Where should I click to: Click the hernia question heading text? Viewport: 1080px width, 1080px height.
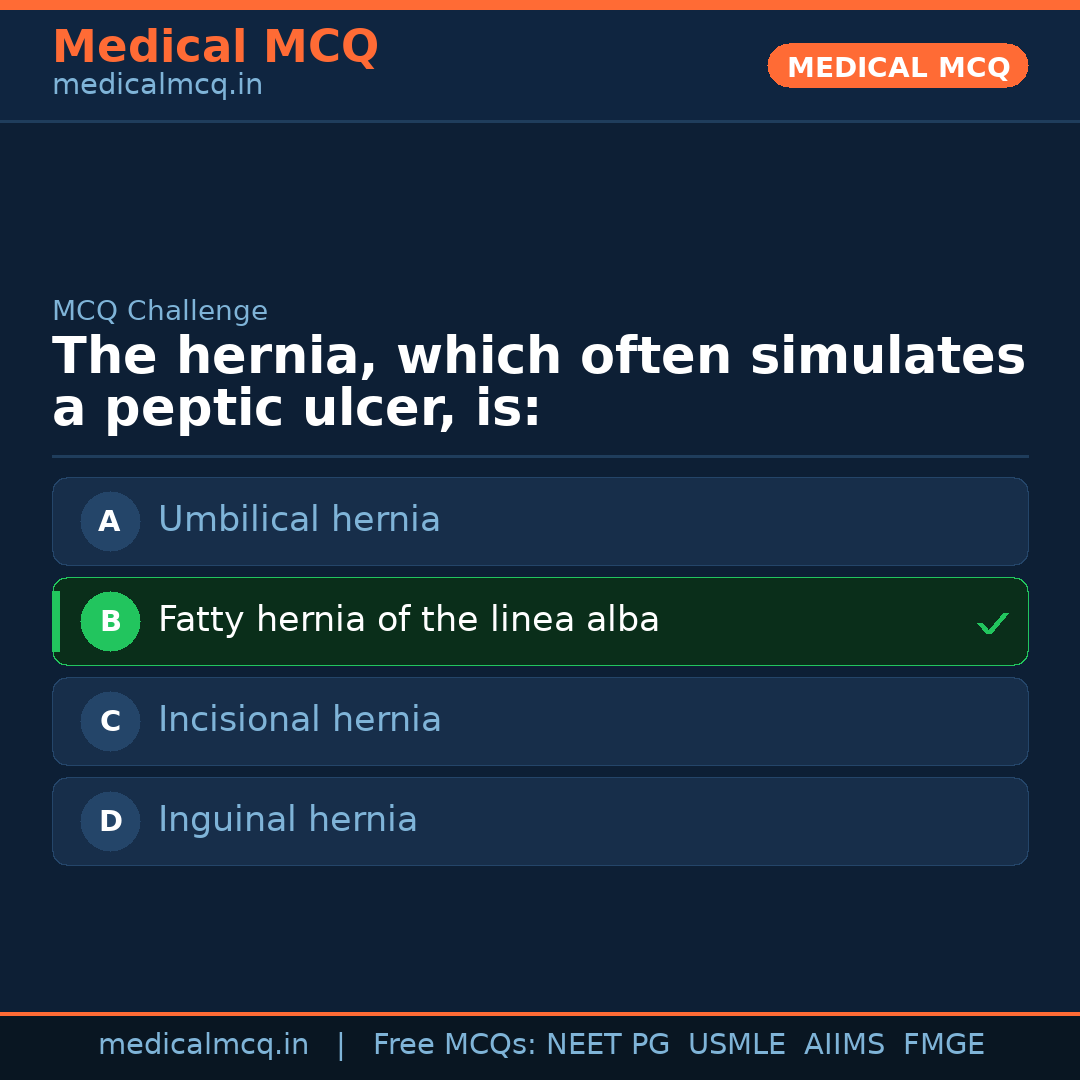tap(538, 383)
